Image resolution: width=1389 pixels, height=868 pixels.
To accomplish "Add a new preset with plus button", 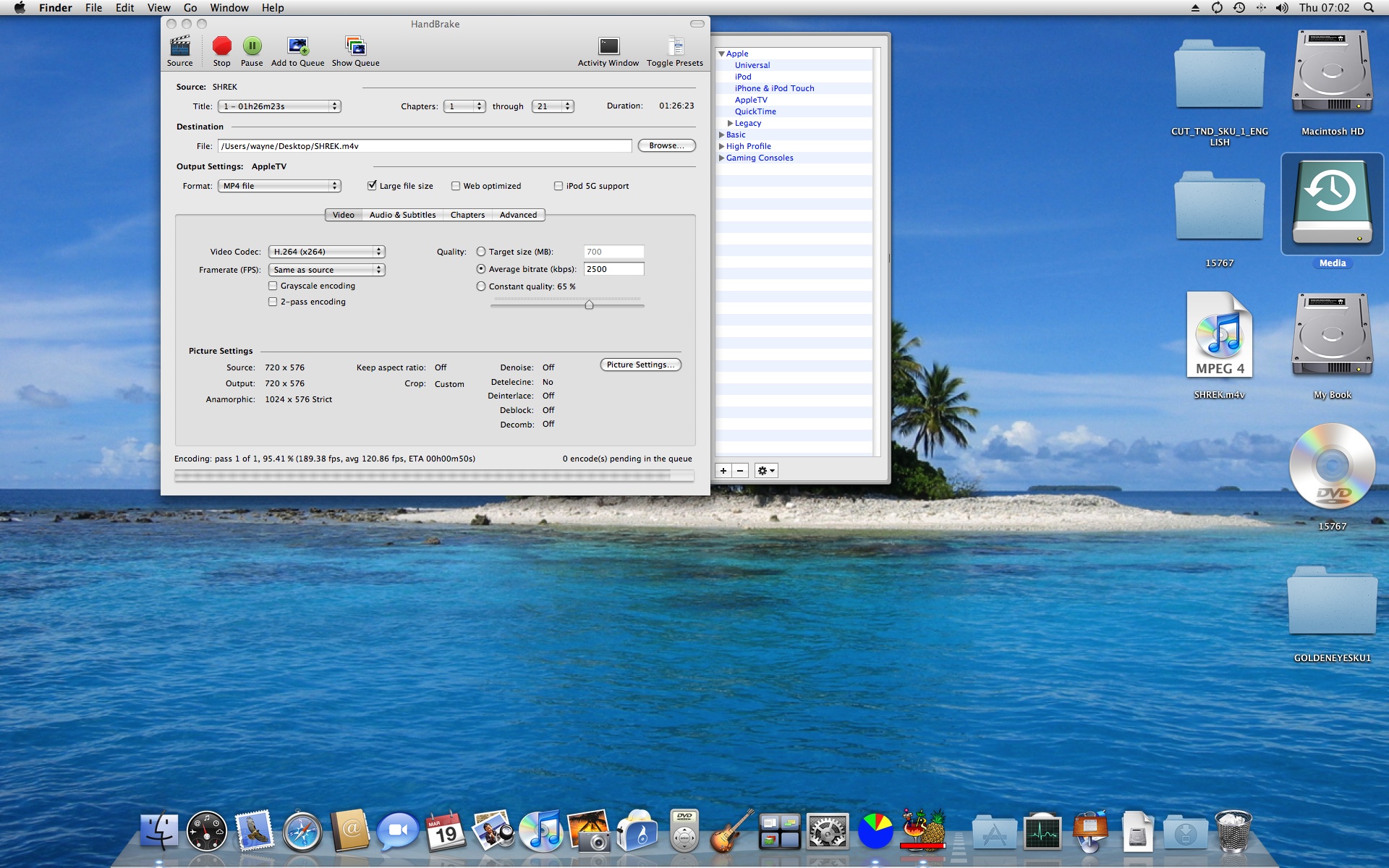I will pos(723,471).
